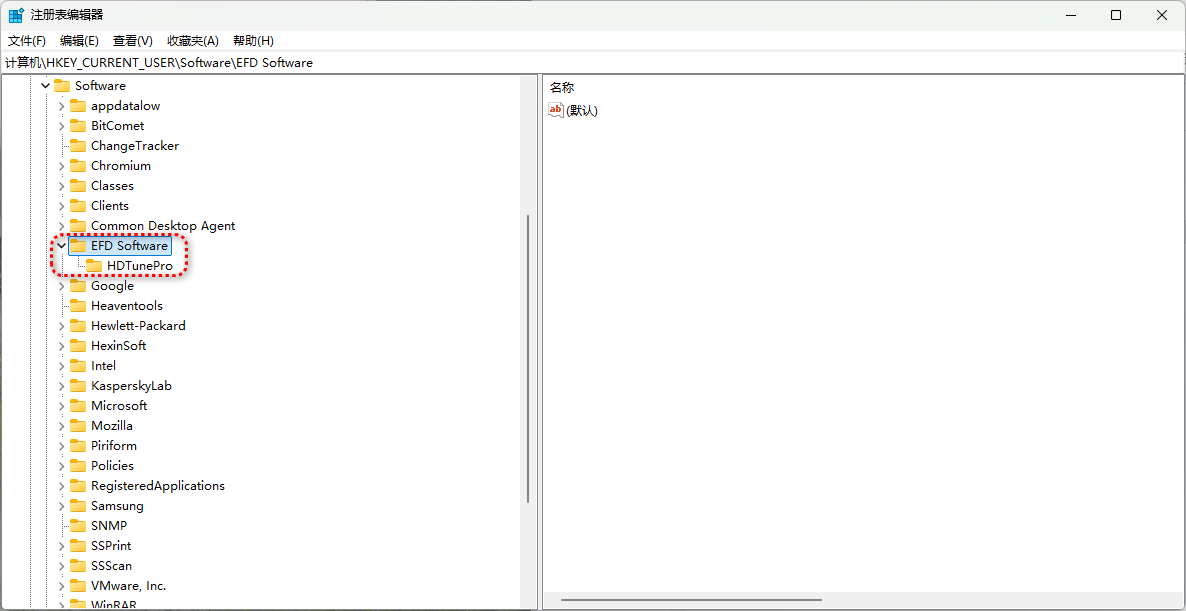Select the RegisteredApplications key
The width and height of the screenshot is (1186, 611).
pyautogui.click(x=158, y=486)
